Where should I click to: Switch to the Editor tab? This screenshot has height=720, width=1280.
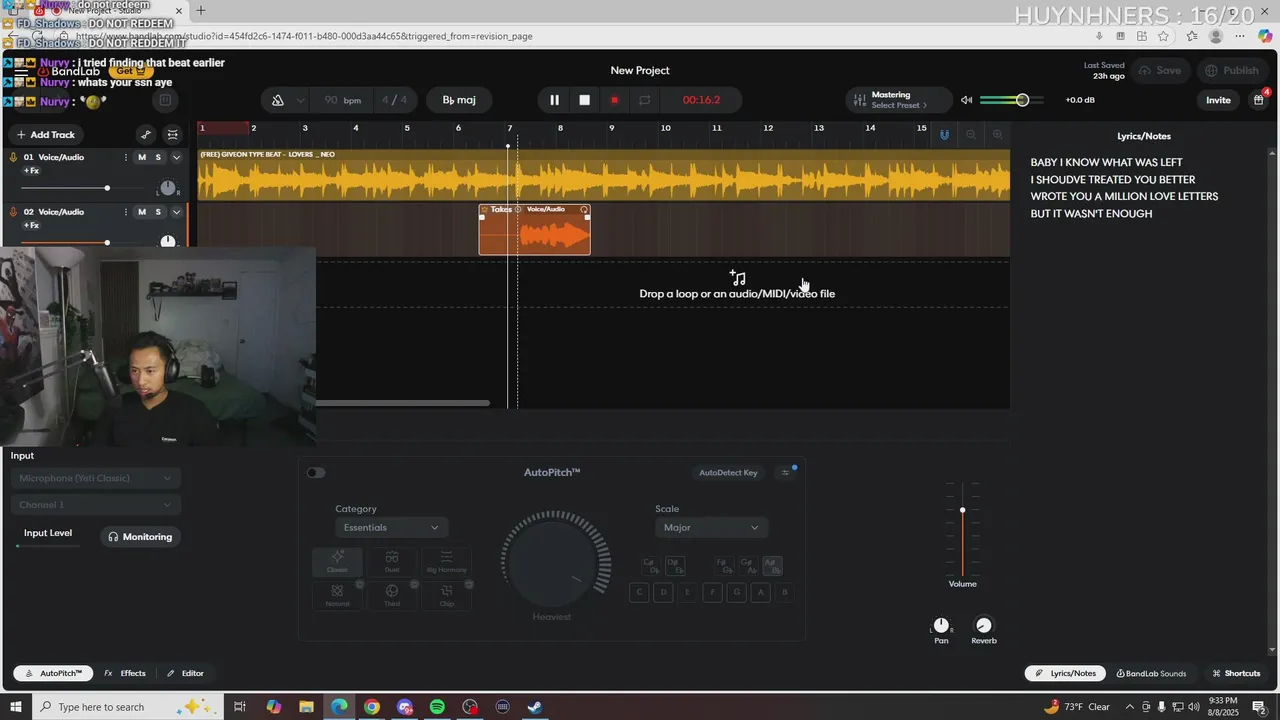tap(185, 673)
